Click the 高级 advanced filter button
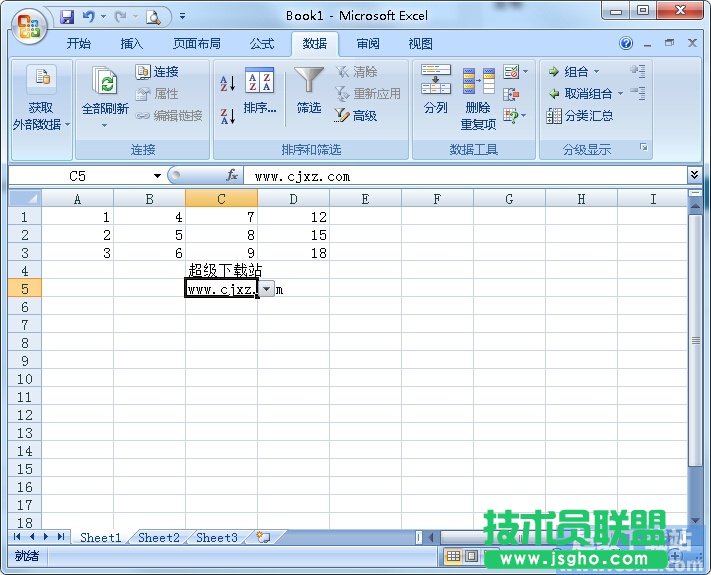 point(356,116)
